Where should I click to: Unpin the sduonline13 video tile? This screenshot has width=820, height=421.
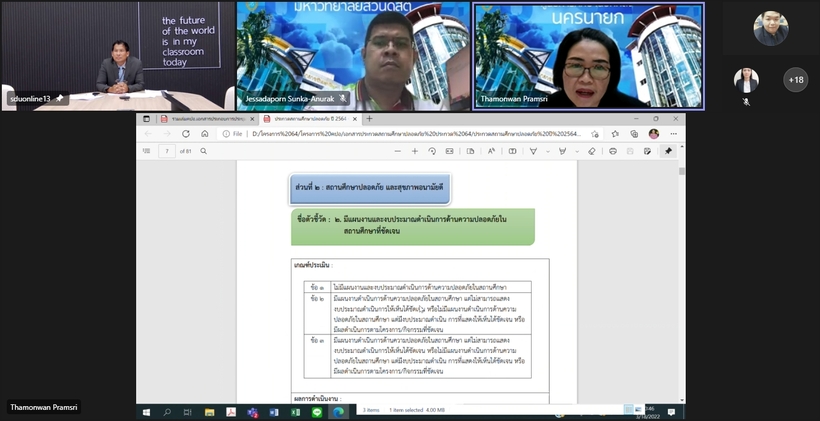click(60, 98)
